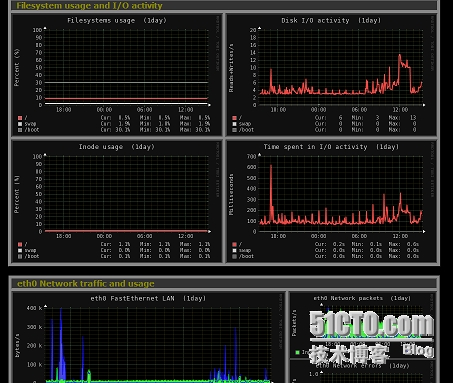Click the 18:00 time label in Time spent in I/O graph
The height and width of the screenshot is (383, 453).
(x=278, y=236)
